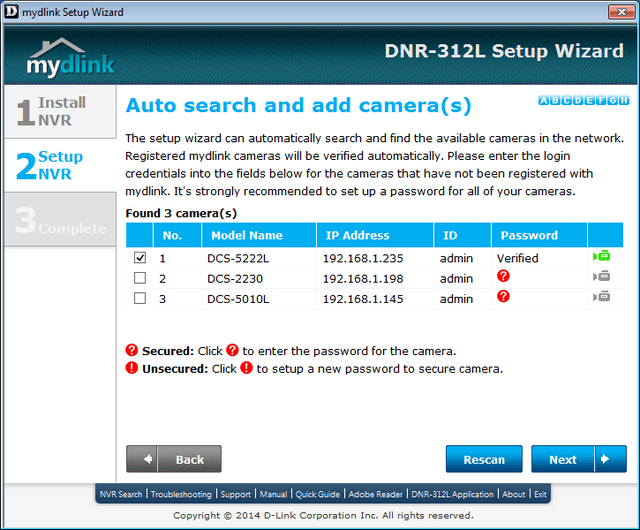The height and width of the screenshot is (530, 640).
Task: Click the No. column header
Action: 177,235
